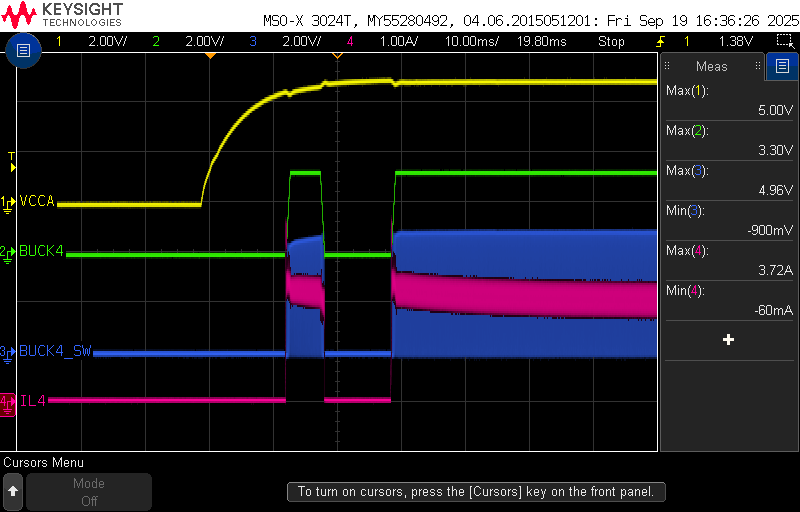Select the Min(4) -60mA measurement
The height and width of the screenshot is (512, 800).
(729, 300)
